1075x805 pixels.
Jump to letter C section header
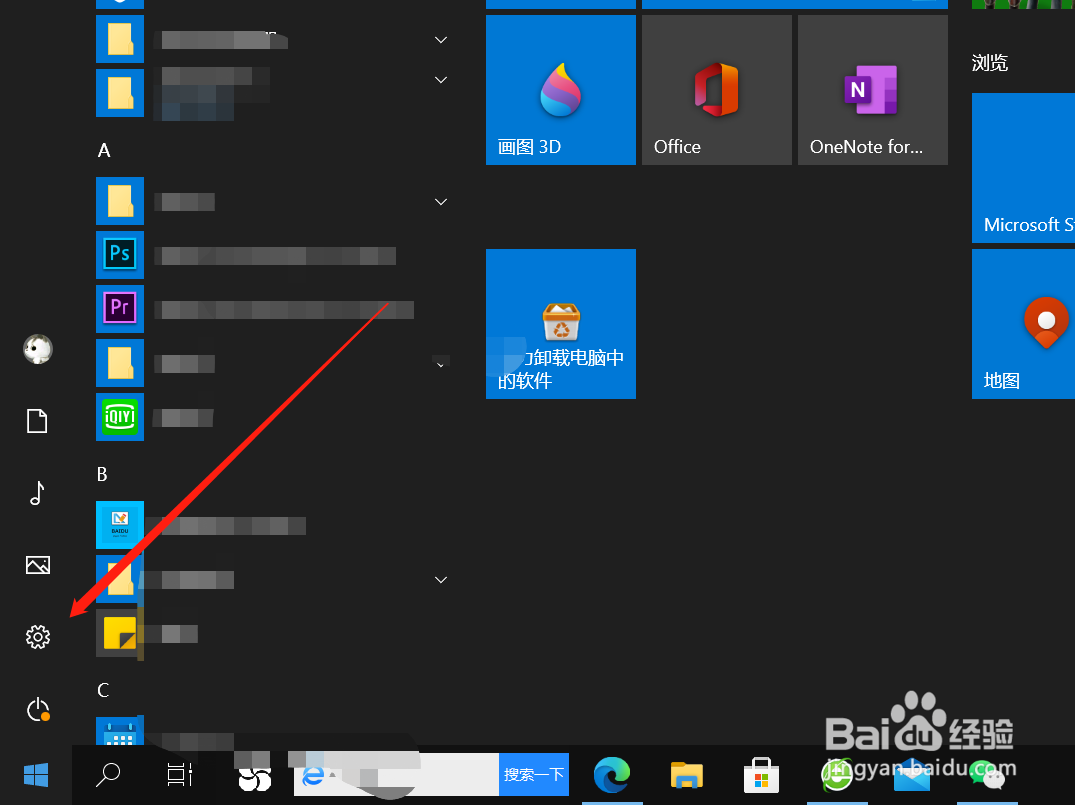click(103, 690)
